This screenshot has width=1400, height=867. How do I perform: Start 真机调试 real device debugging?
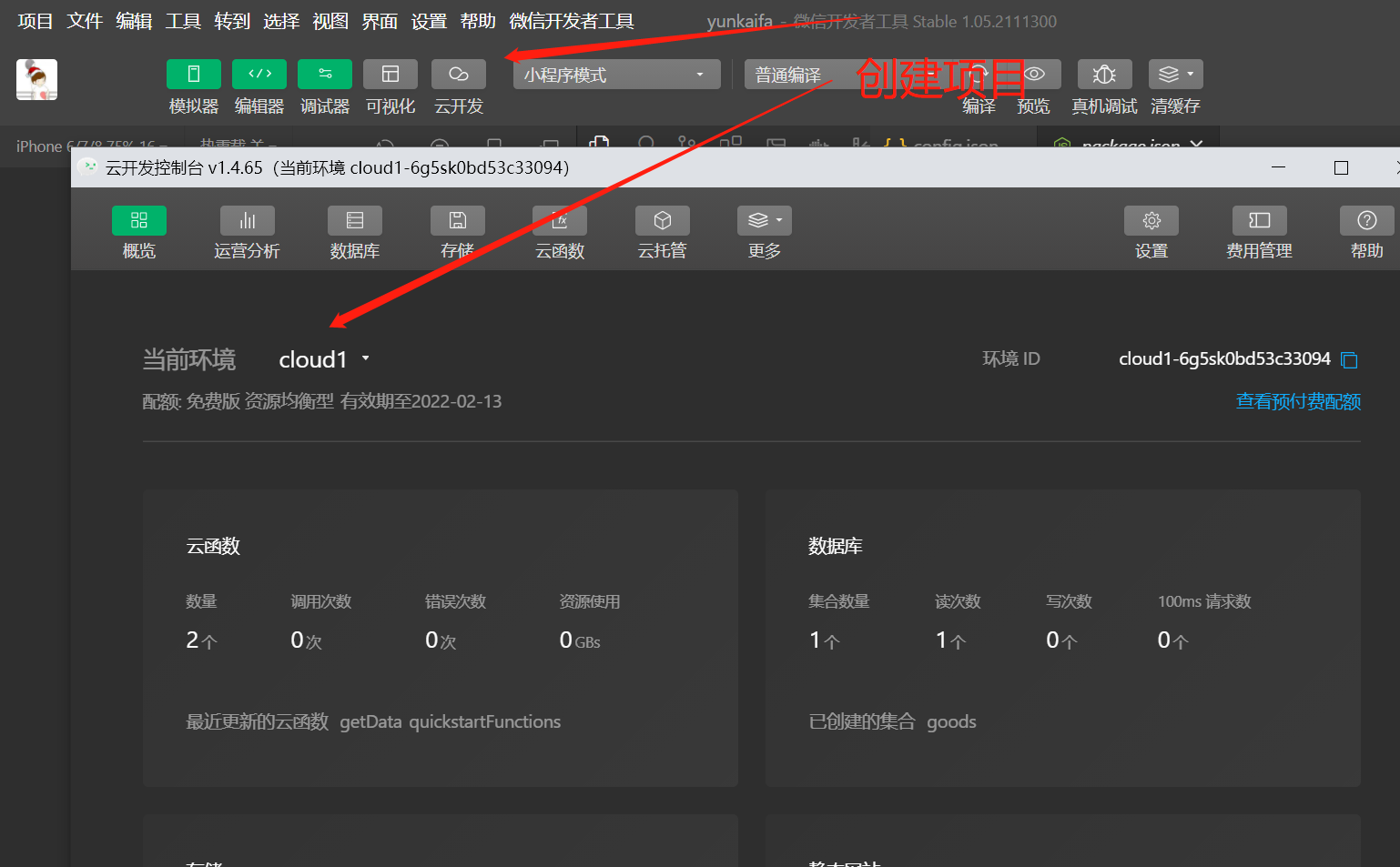(x=1104, y=75)
